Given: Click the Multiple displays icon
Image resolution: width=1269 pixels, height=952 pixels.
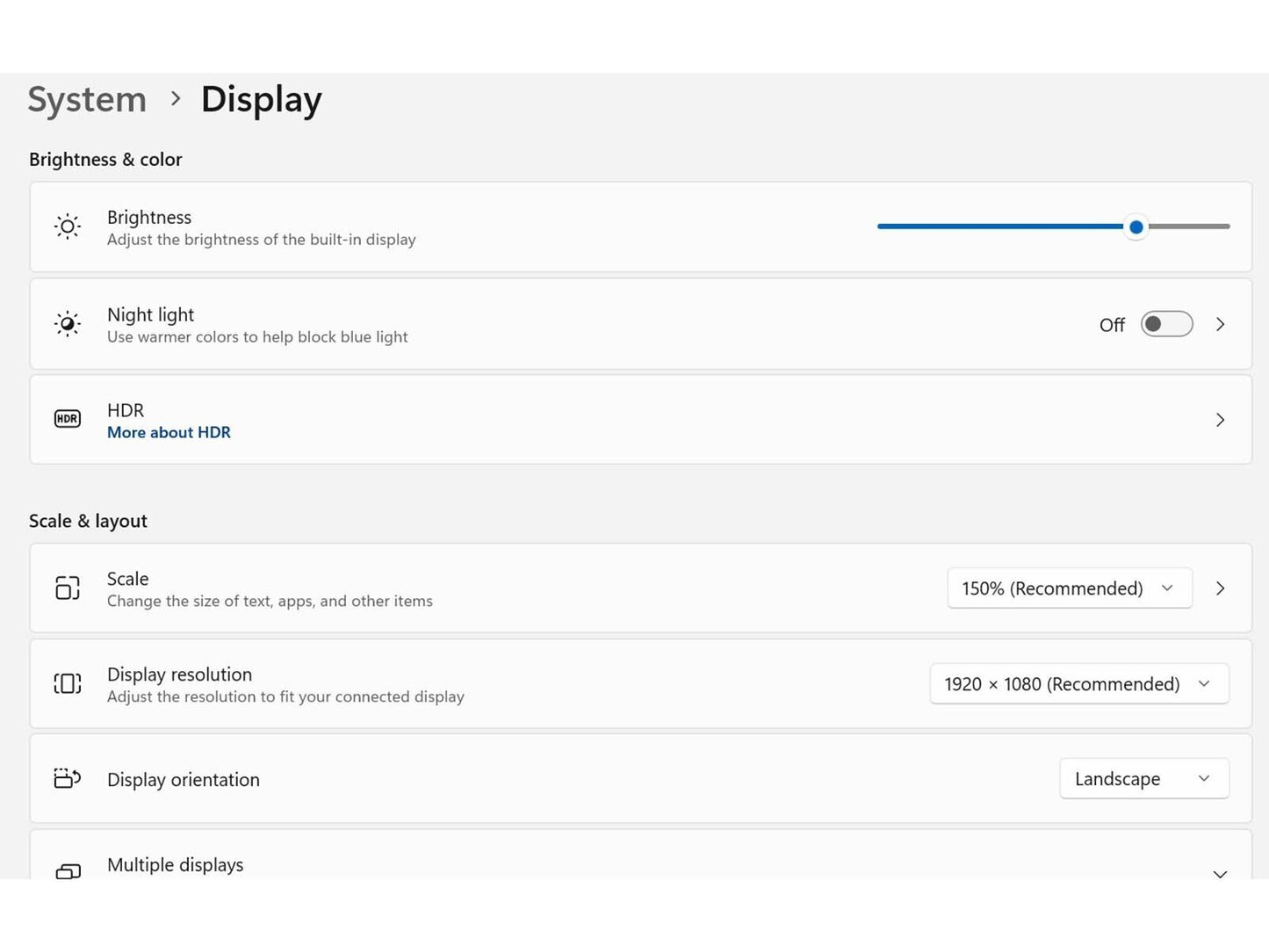Looking at the screenshot, I should tap(68, 870).
